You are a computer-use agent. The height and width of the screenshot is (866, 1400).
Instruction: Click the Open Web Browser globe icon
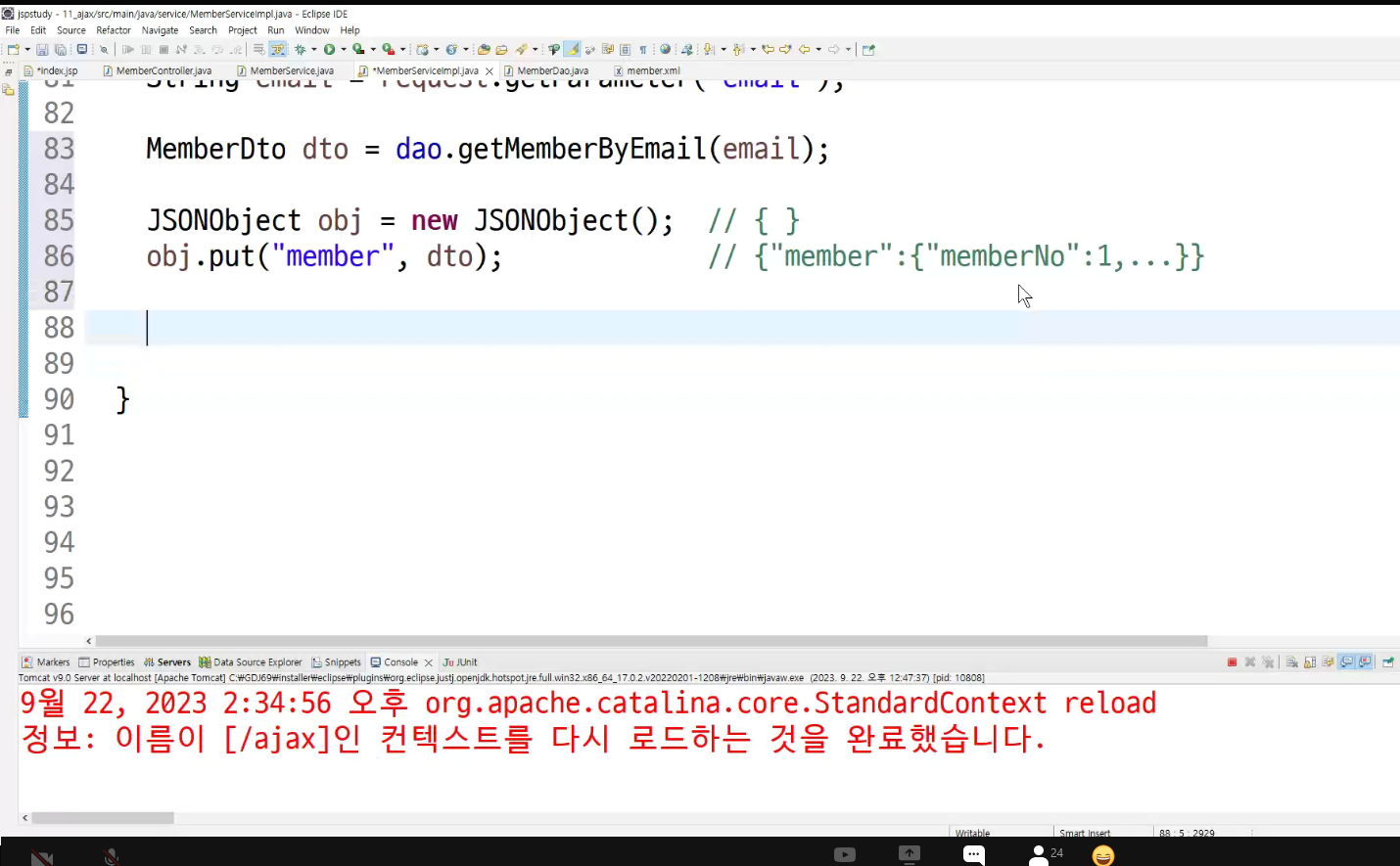[665, 49]
